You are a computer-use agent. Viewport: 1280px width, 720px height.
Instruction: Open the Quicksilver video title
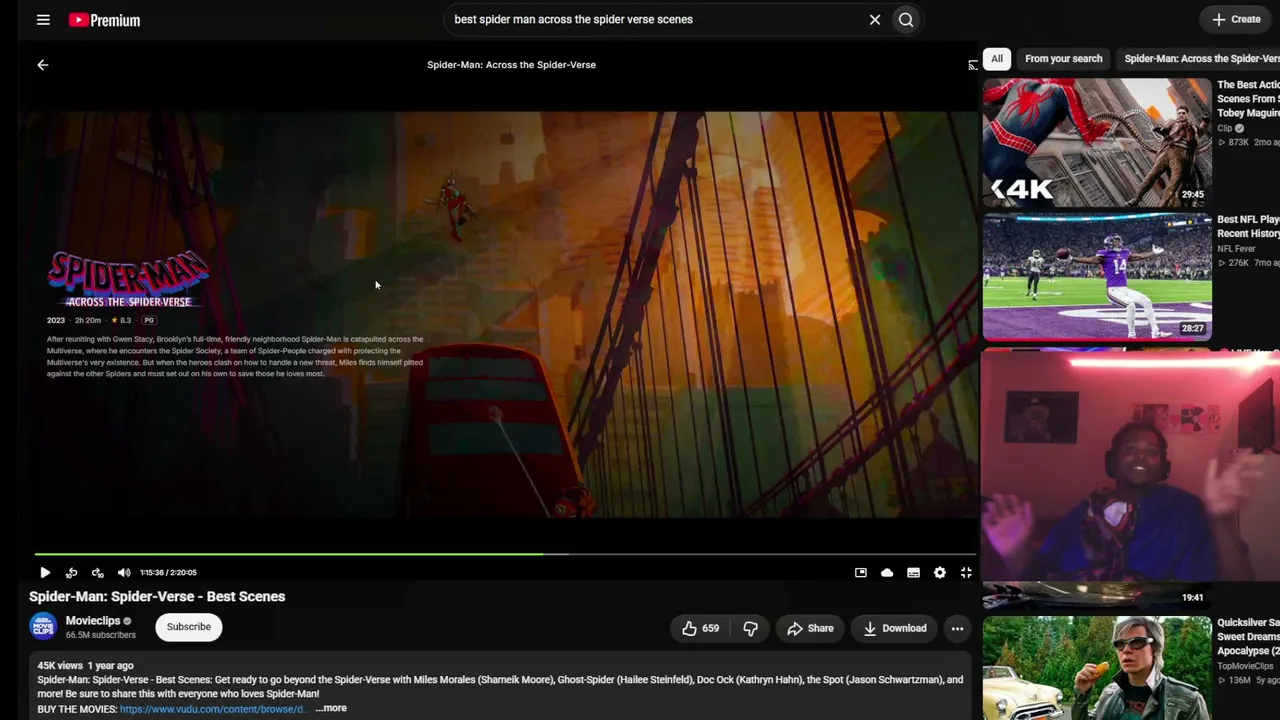(x=1248, y=636)
